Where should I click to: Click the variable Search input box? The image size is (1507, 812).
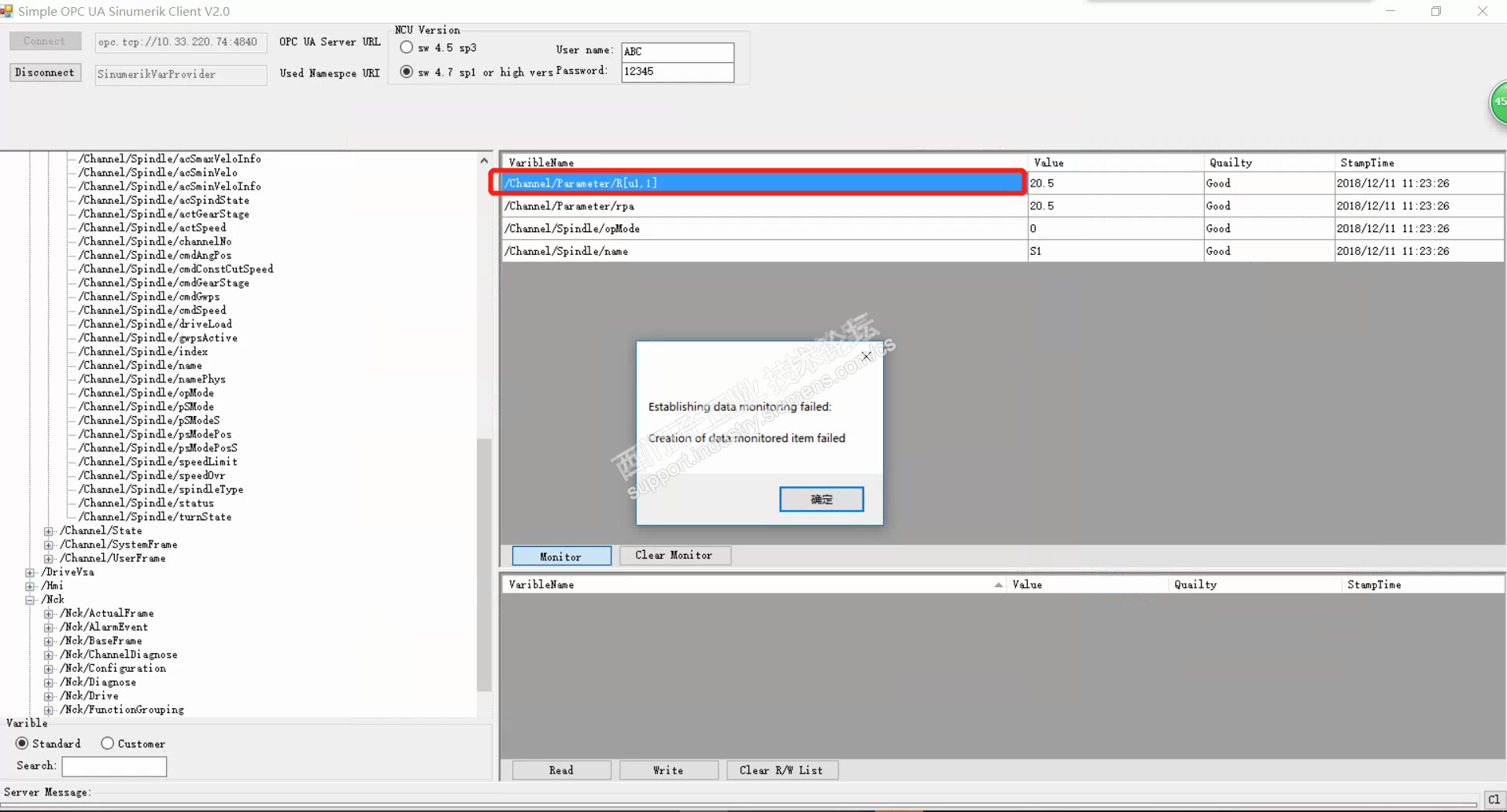tap(114, 766)
